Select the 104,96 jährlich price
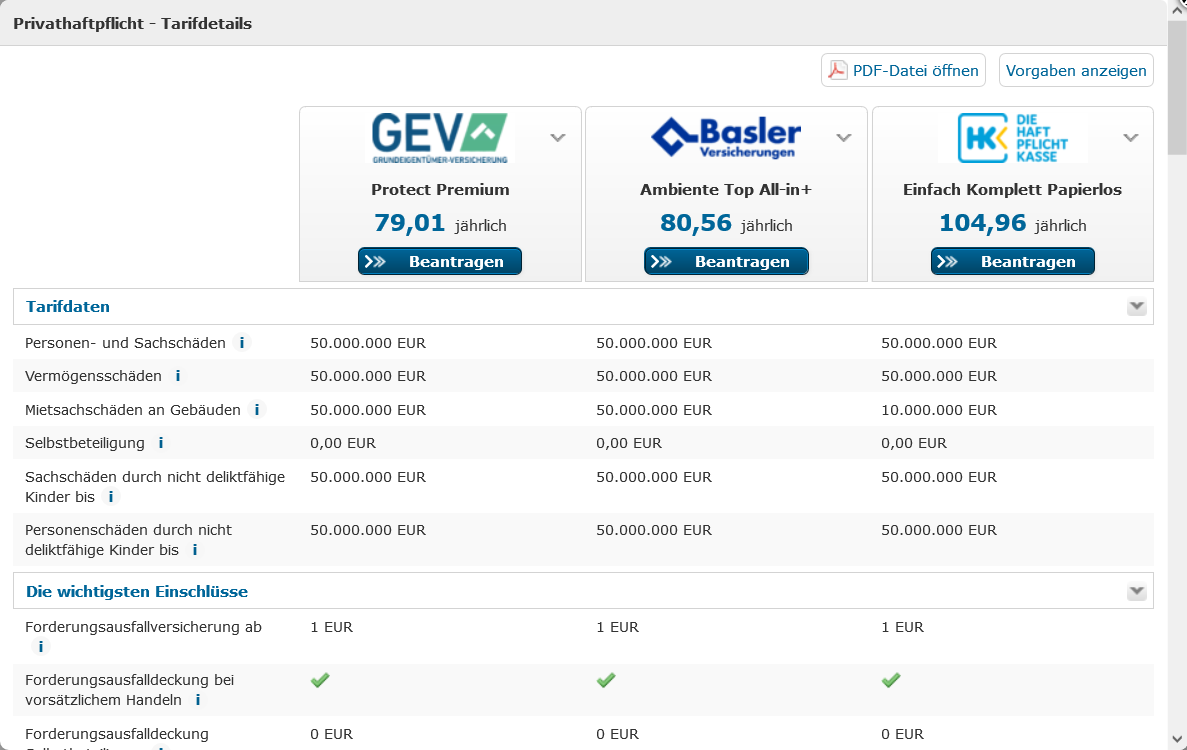The height and width of the screenshot is (750, 1187). [1012, 223]
